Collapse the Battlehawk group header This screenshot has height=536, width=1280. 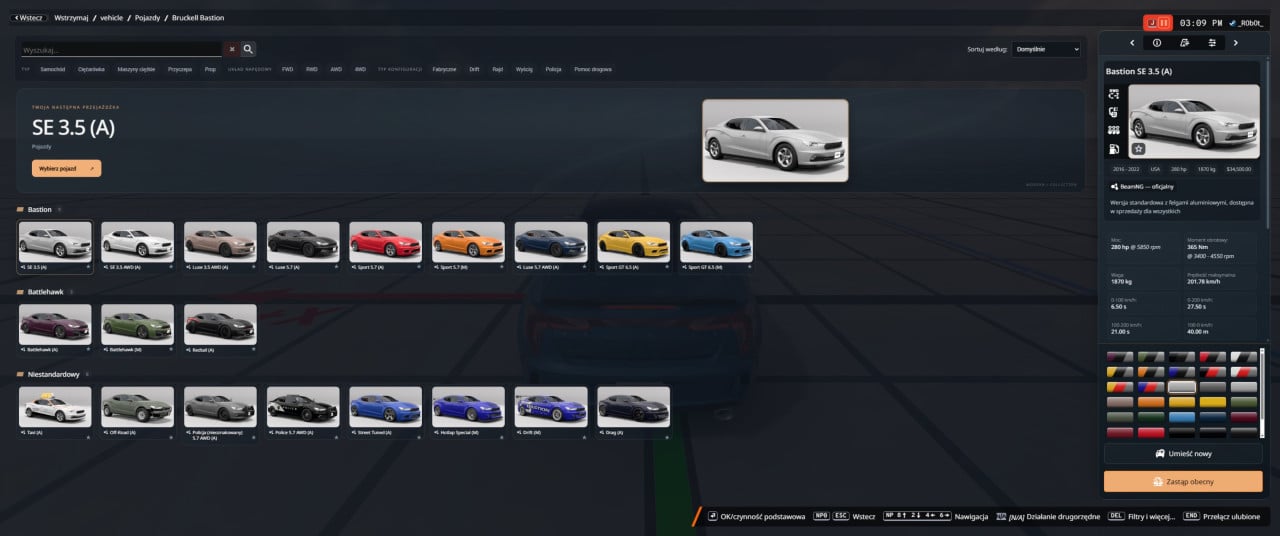[45, 292]
